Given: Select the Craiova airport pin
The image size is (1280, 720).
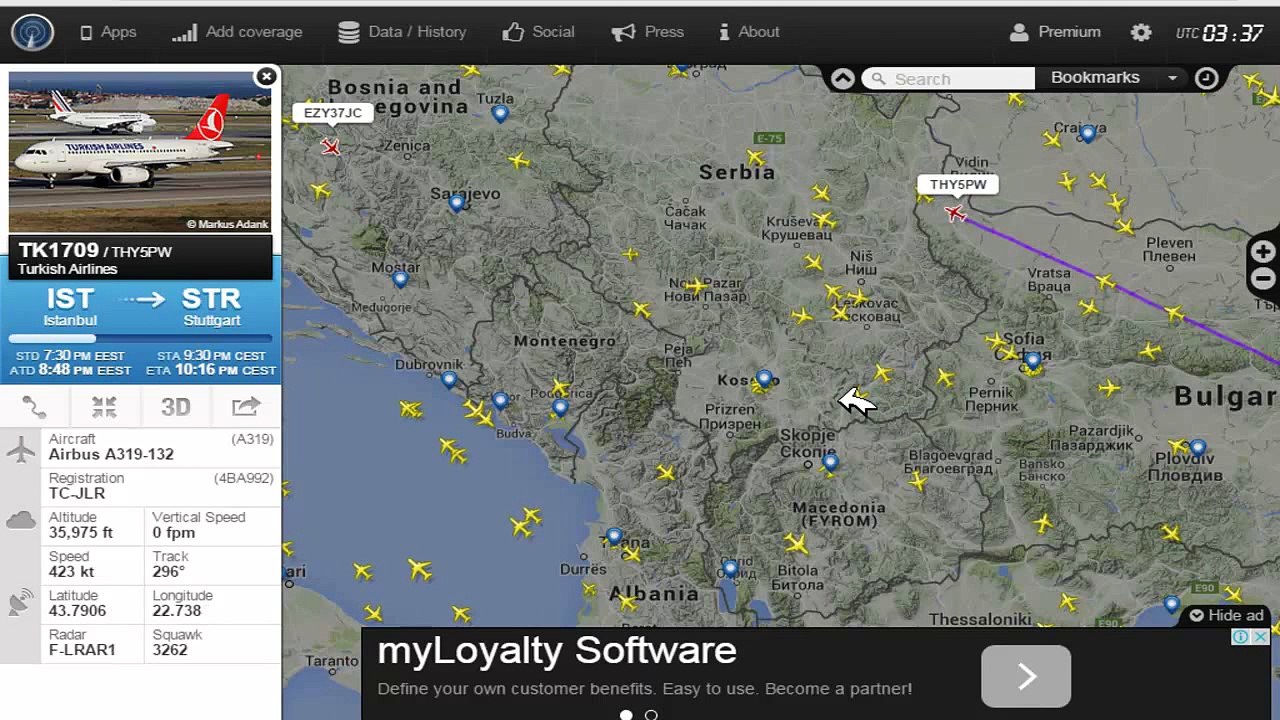Looking at the screenshot, I should click(x=1088, y=134).
